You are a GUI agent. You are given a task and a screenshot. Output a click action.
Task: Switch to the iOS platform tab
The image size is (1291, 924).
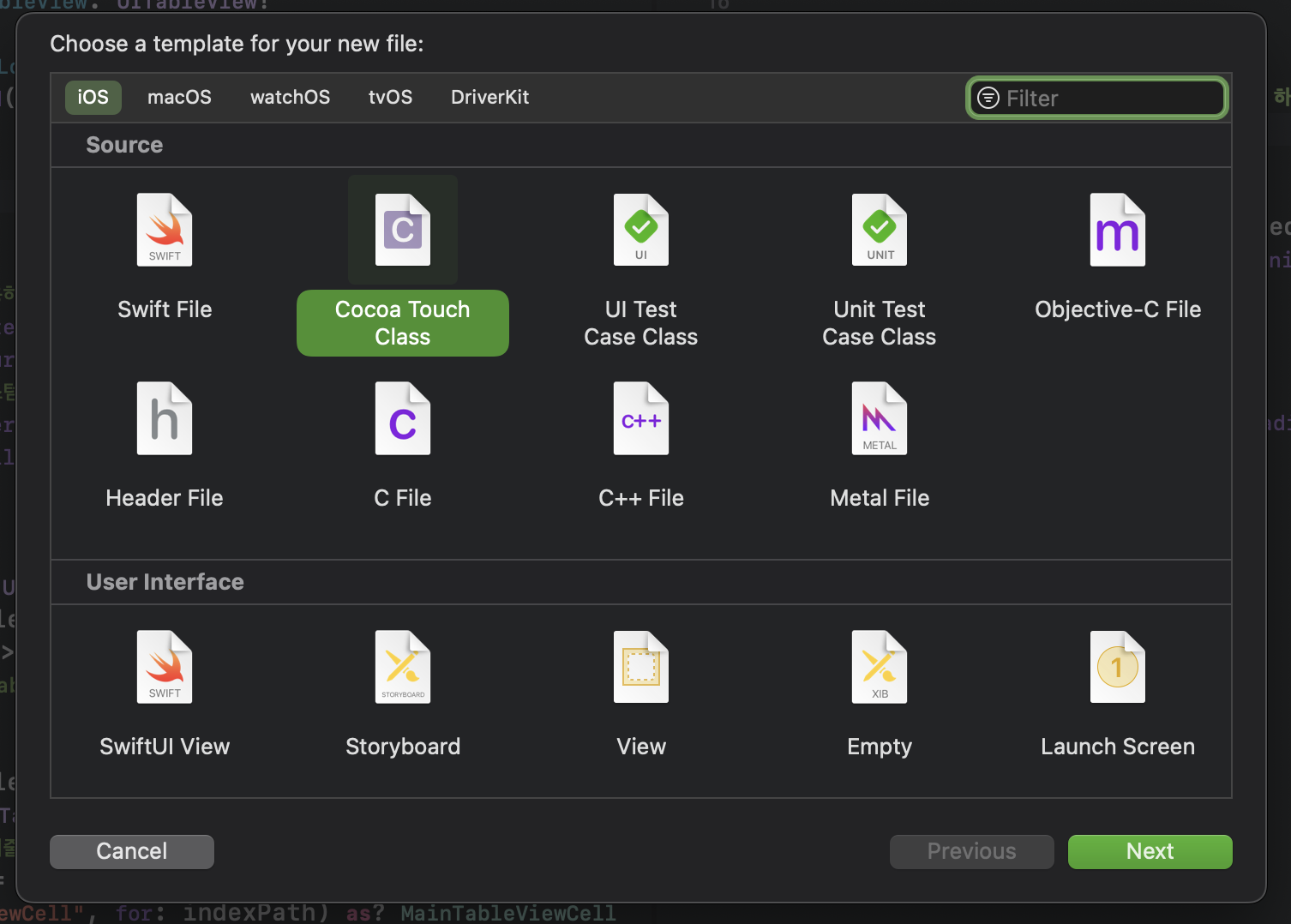pyautogui.click(x=93, y=97)
